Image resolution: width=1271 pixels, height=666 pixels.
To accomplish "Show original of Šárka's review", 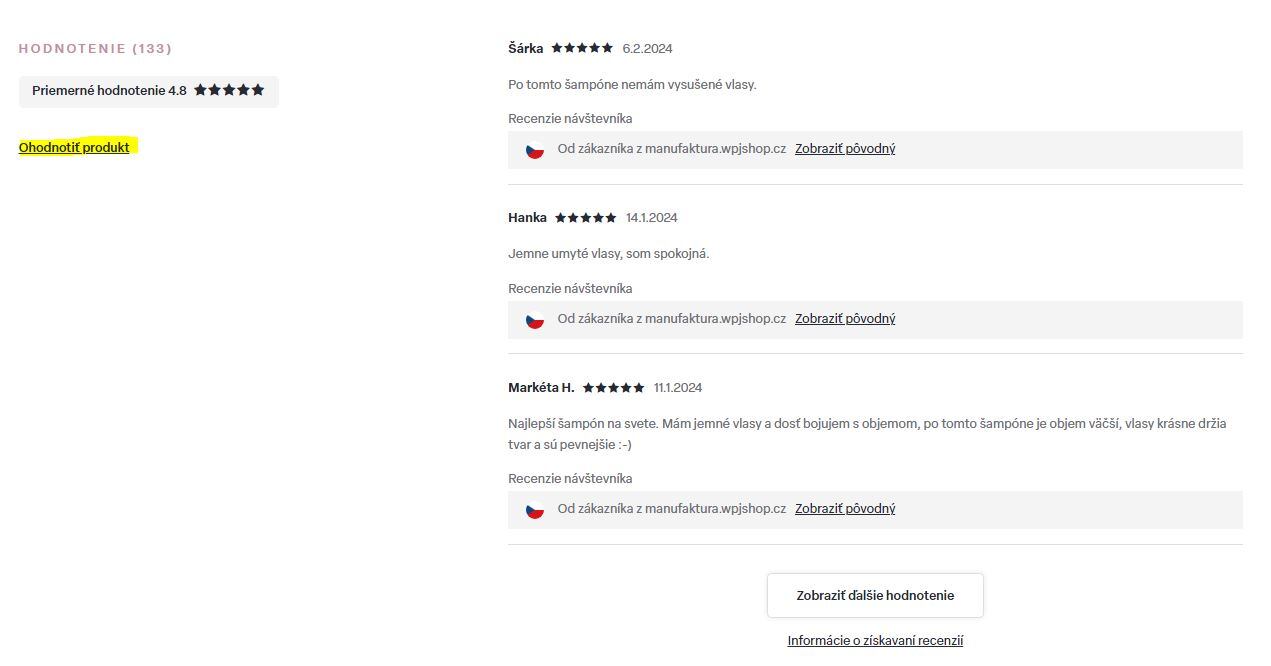I will coord(845,149).
